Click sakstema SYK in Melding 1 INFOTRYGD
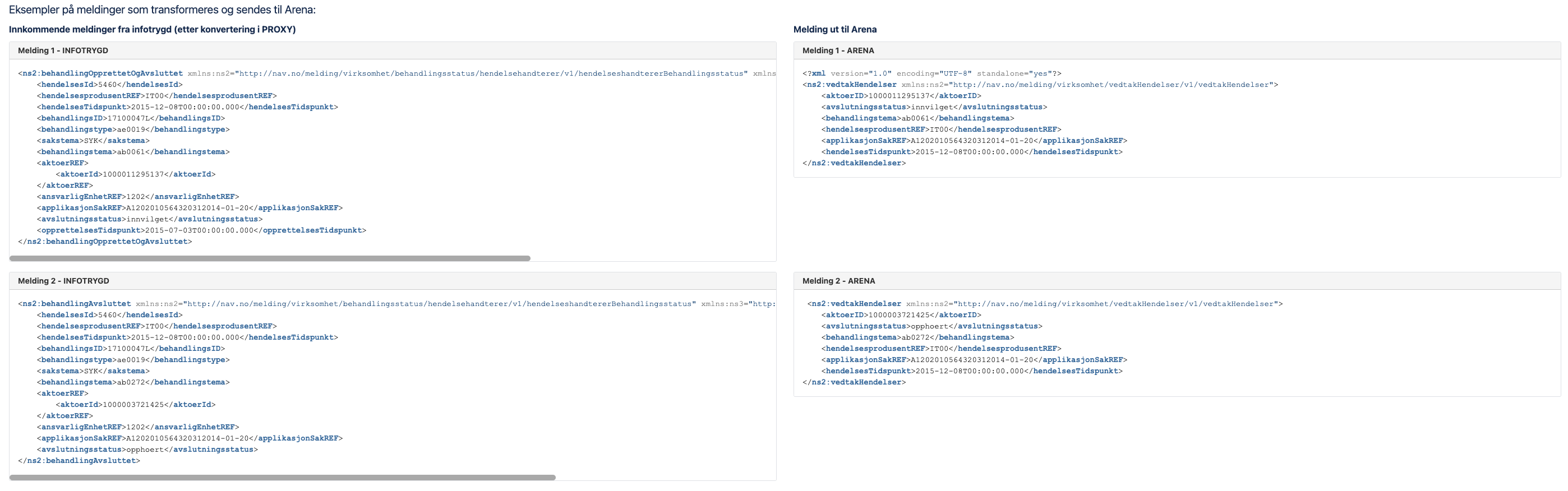Screen dimensions: 1568x491 (x=93, y=141)
